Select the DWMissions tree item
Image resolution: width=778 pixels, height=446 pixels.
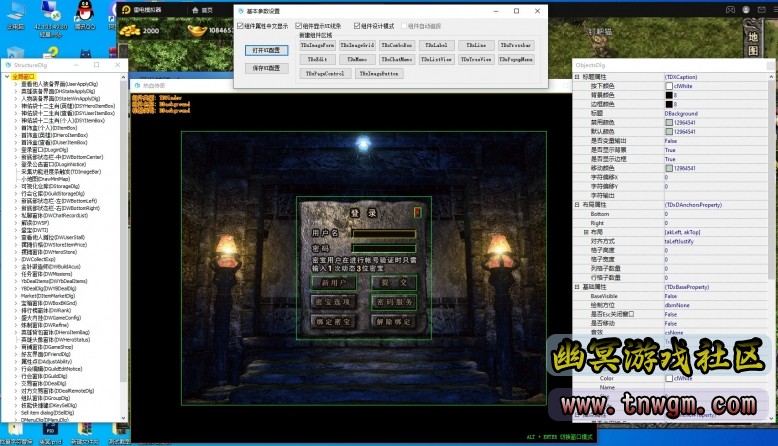tap(46, 274)
